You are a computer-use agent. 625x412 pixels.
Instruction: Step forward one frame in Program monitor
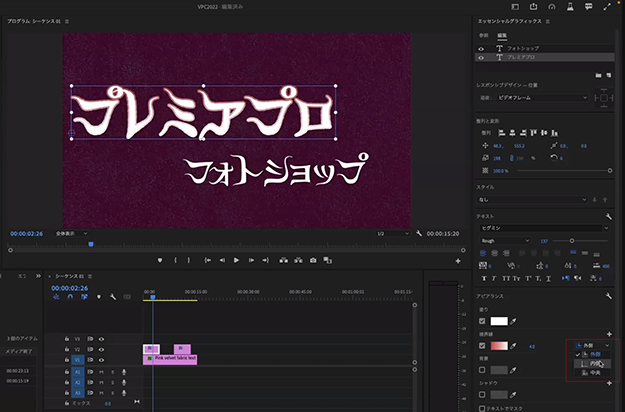[x=251, y=260]
